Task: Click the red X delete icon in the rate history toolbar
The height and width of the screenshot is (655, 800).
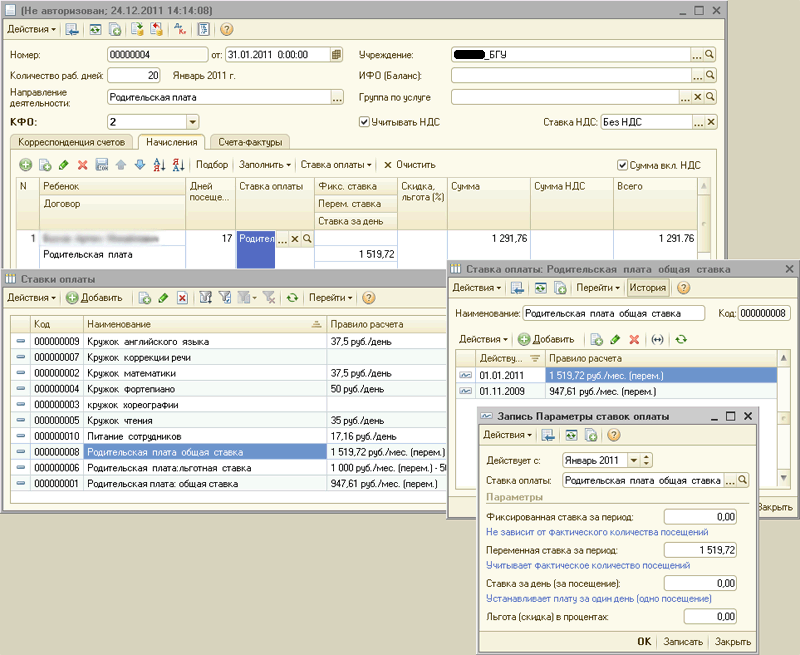Action: click(634, 340)
